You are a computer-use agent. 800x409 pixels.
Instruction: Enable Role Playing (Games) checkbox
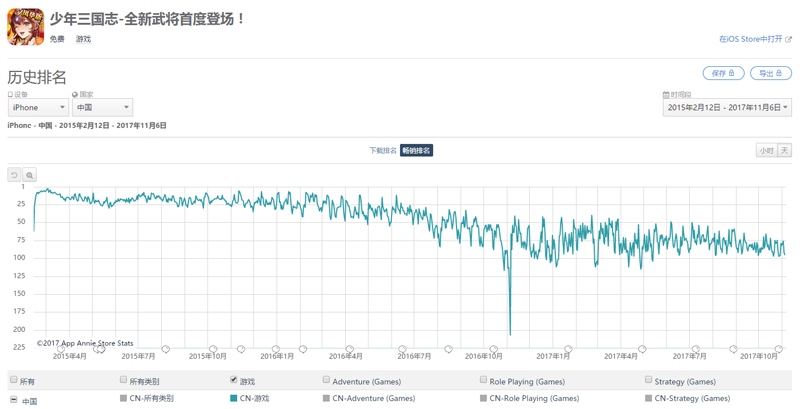pyautogui.click(x=483, y=379)
